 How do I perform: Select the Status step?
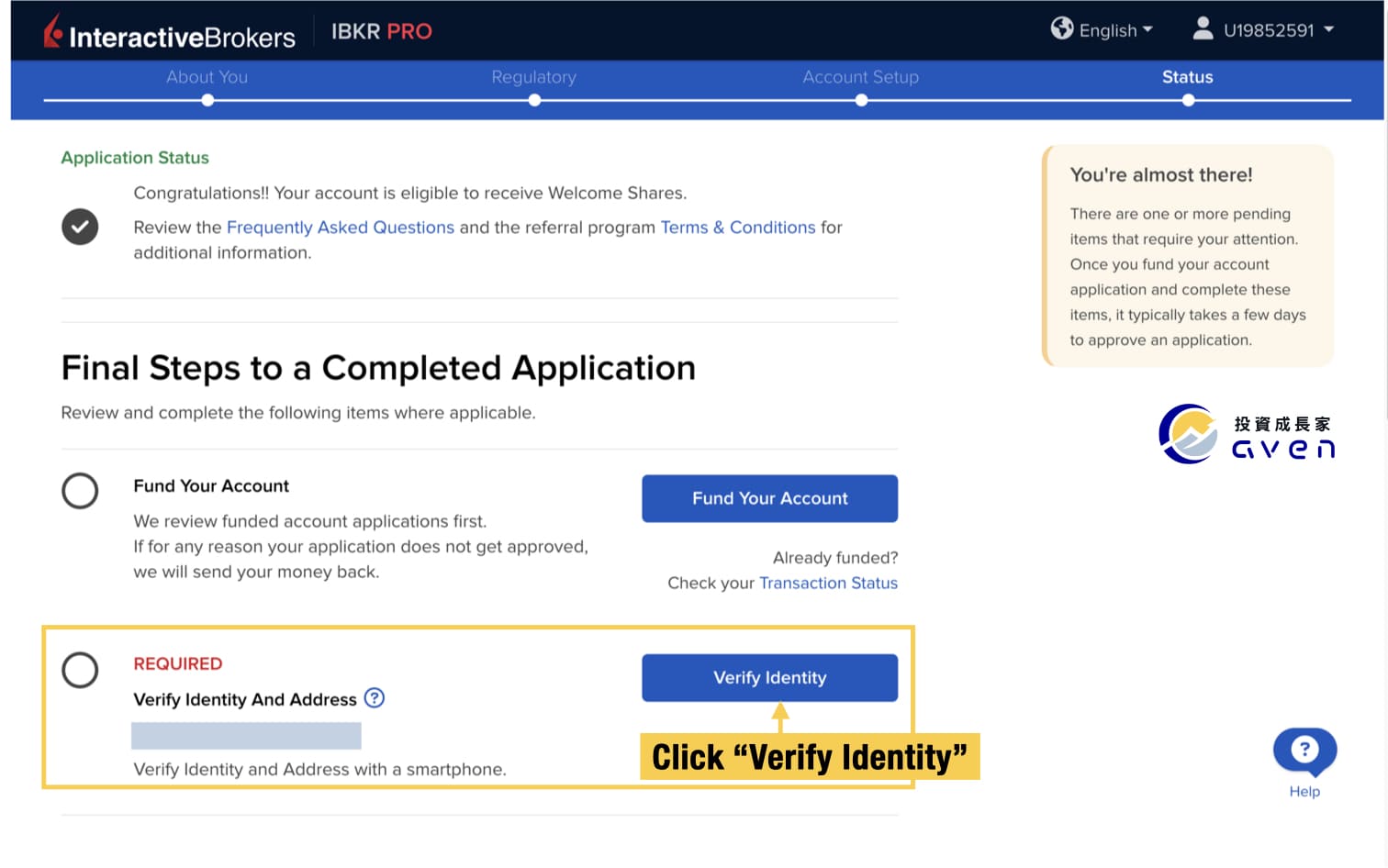1187,78
